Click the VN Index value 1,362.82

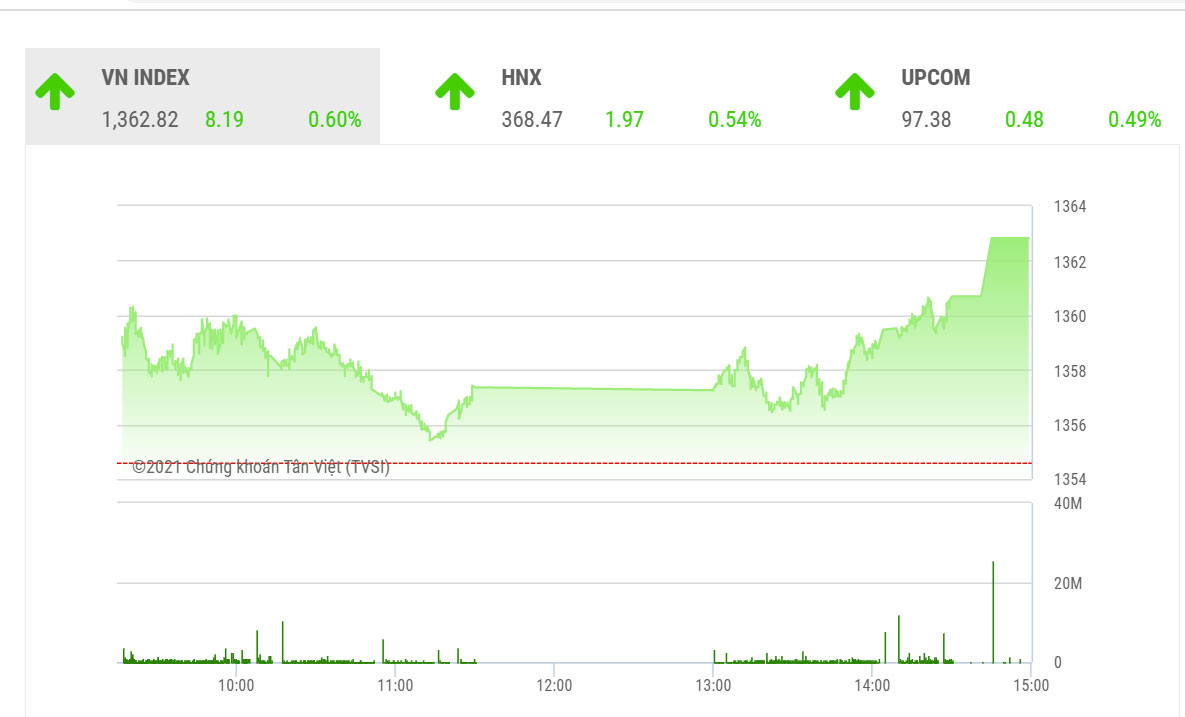click(140, 120)
